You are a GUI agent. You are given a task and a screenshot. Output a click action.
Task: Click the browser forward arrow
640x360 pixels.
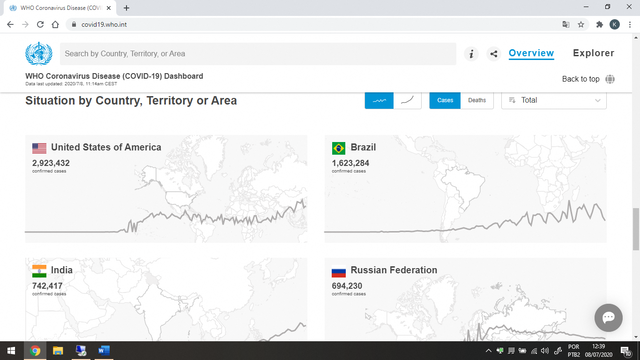point(25,24)
